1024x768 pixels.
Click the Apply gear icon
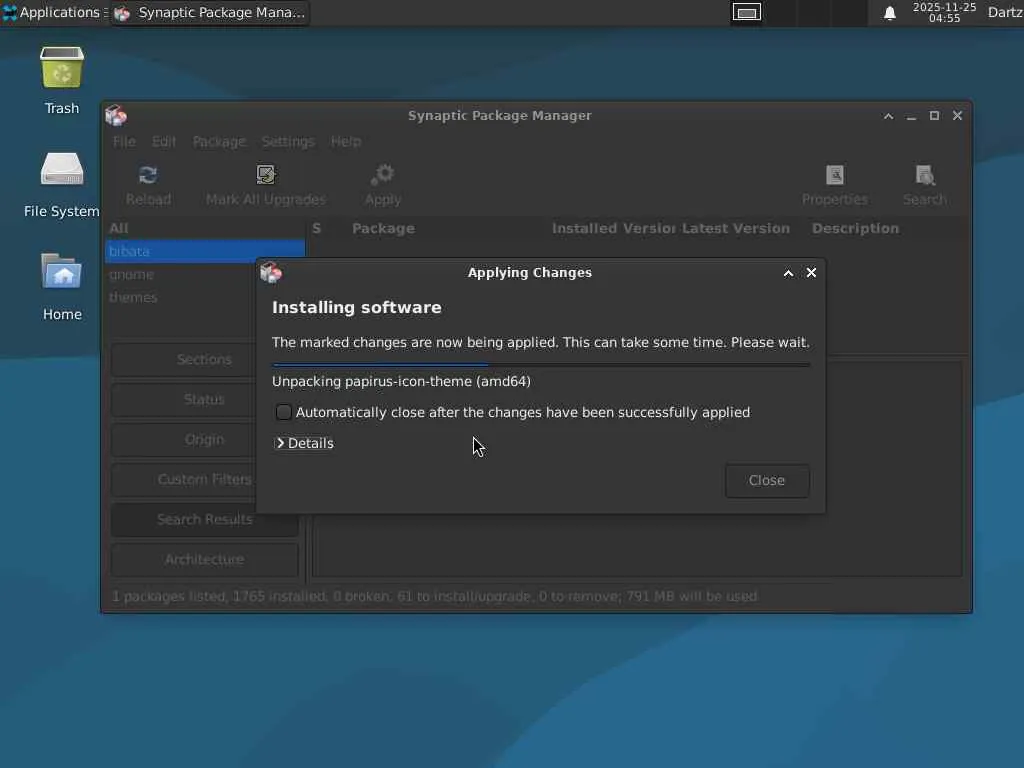point(383,175)
